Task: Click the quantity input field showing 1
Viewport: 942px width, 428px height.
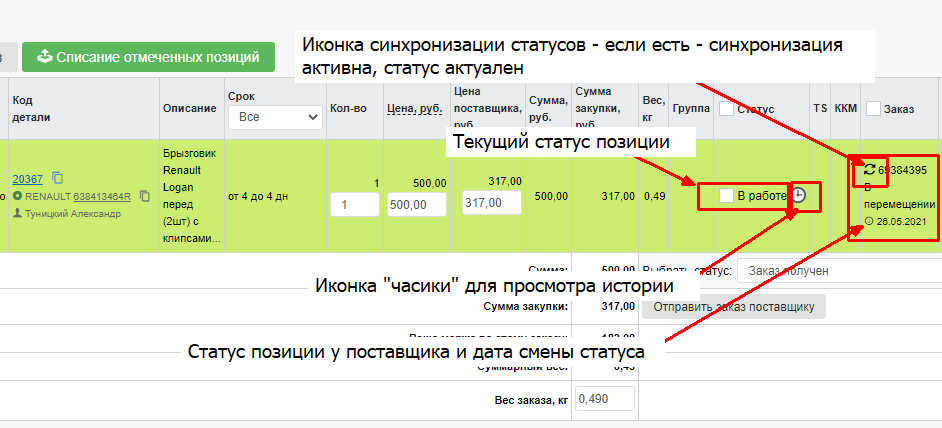Action: pyautogui.click(x=354, y=204)
